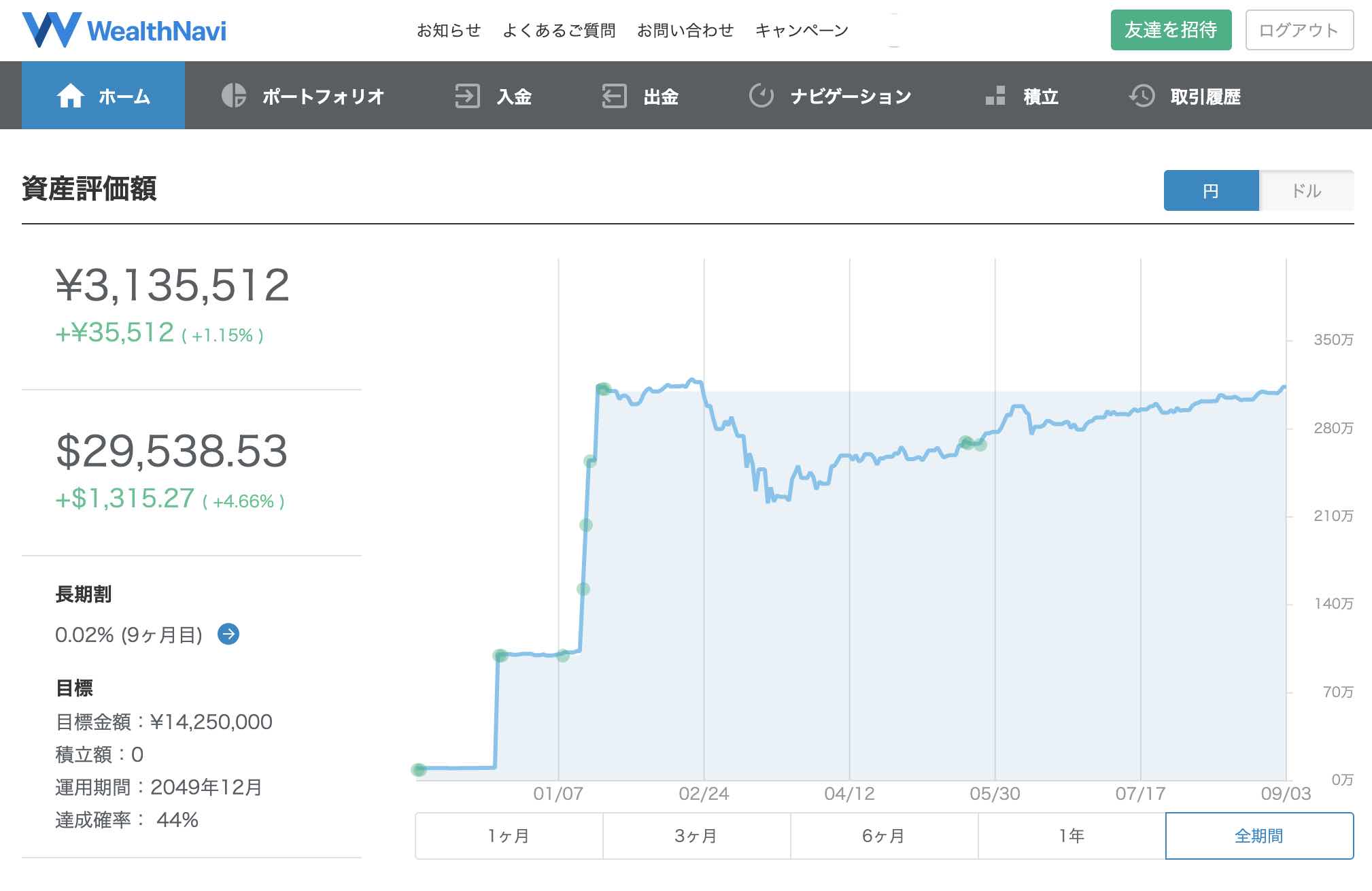Click the 02/24 date axis label
Viewport: 1372px width, 891px height.
[x=704, y=794]
